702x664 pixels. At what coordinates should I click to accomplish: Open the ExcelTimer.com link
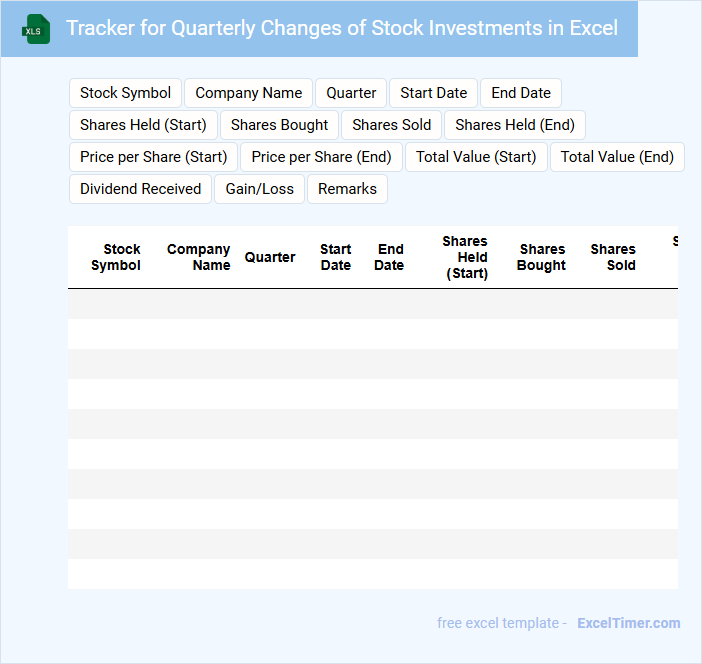(629, 623)
